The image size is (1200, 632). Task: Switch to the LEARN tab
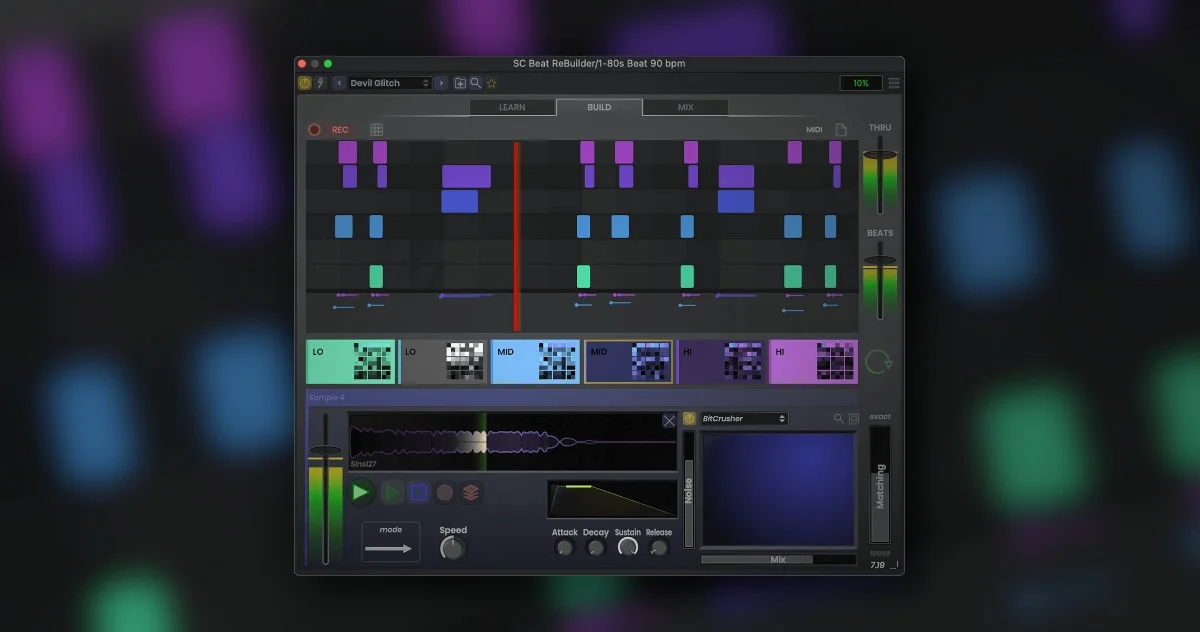click(512, 107)
